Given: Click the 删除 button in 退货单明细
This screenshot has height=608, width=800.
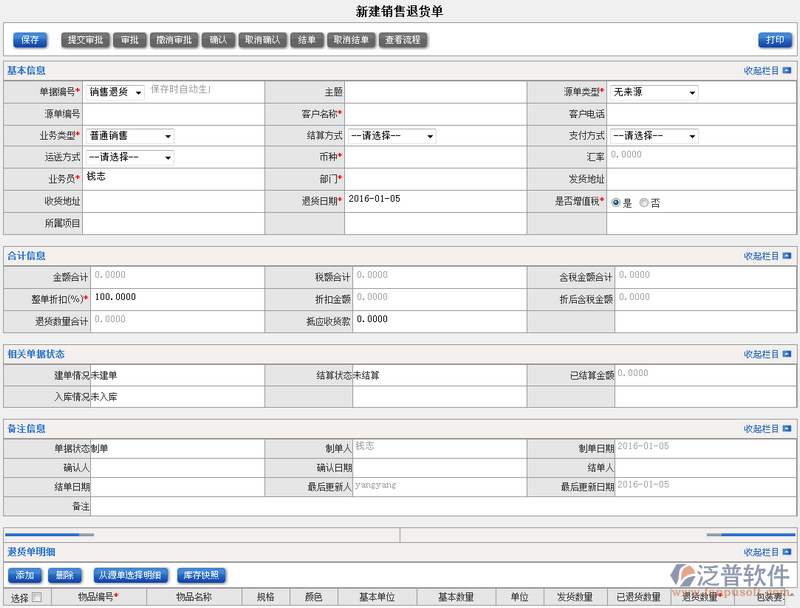Looking at the screenshot, I should [65, 575].
